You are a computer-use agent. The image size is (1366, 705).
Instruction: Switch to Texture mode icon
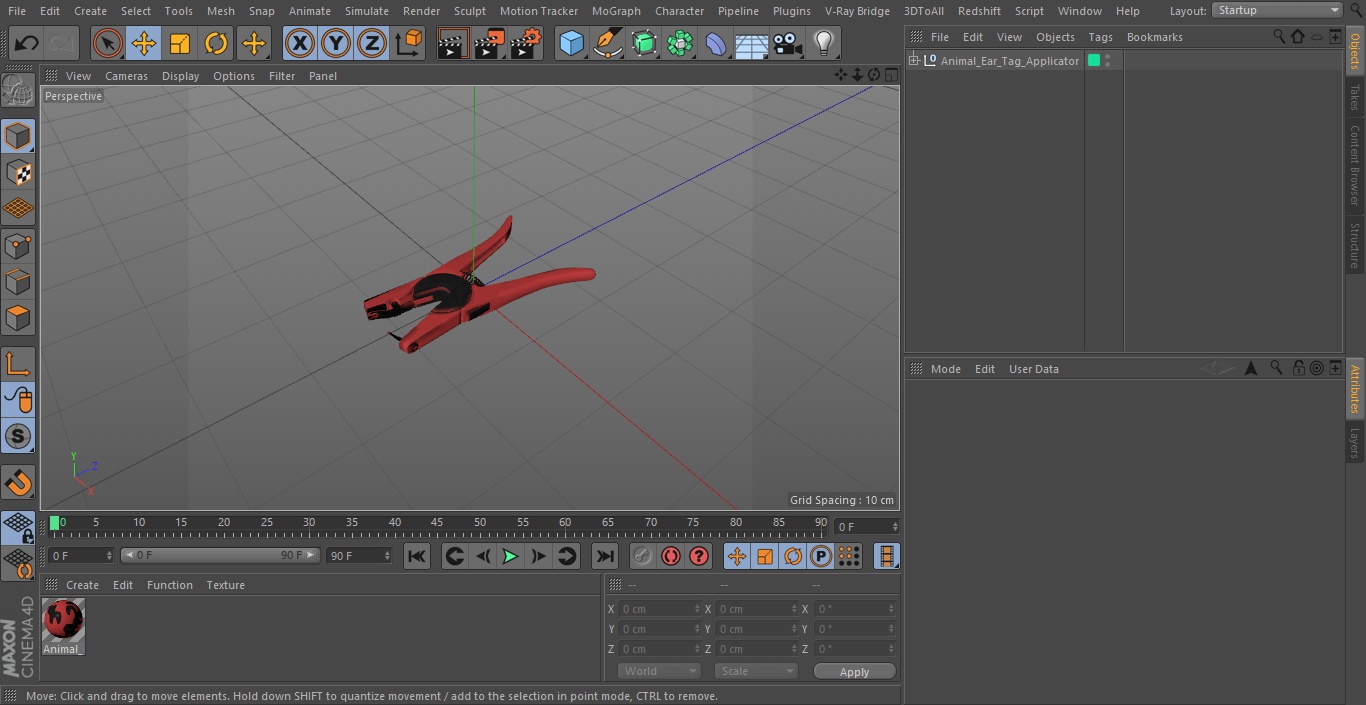18,172
